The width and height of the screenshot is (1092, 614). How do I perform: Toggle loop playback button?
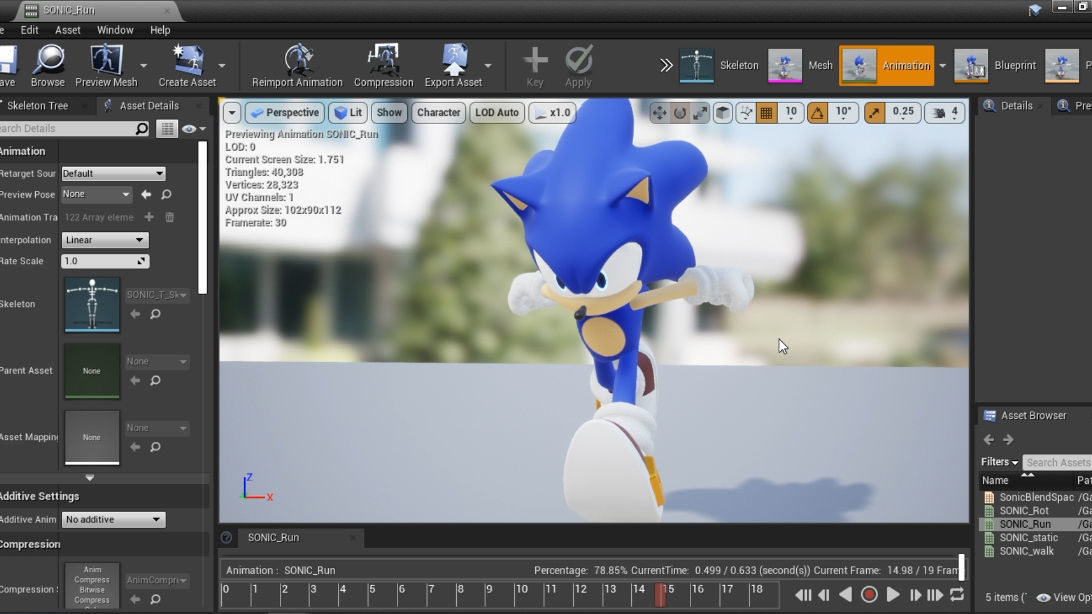pos(957,595)
